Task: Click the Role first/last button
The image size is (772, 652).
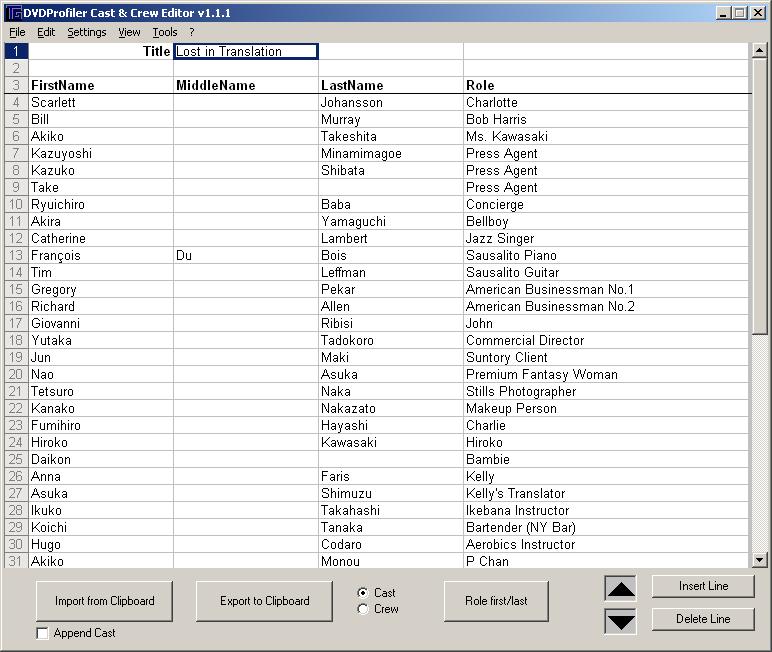Action: [496, 601]
